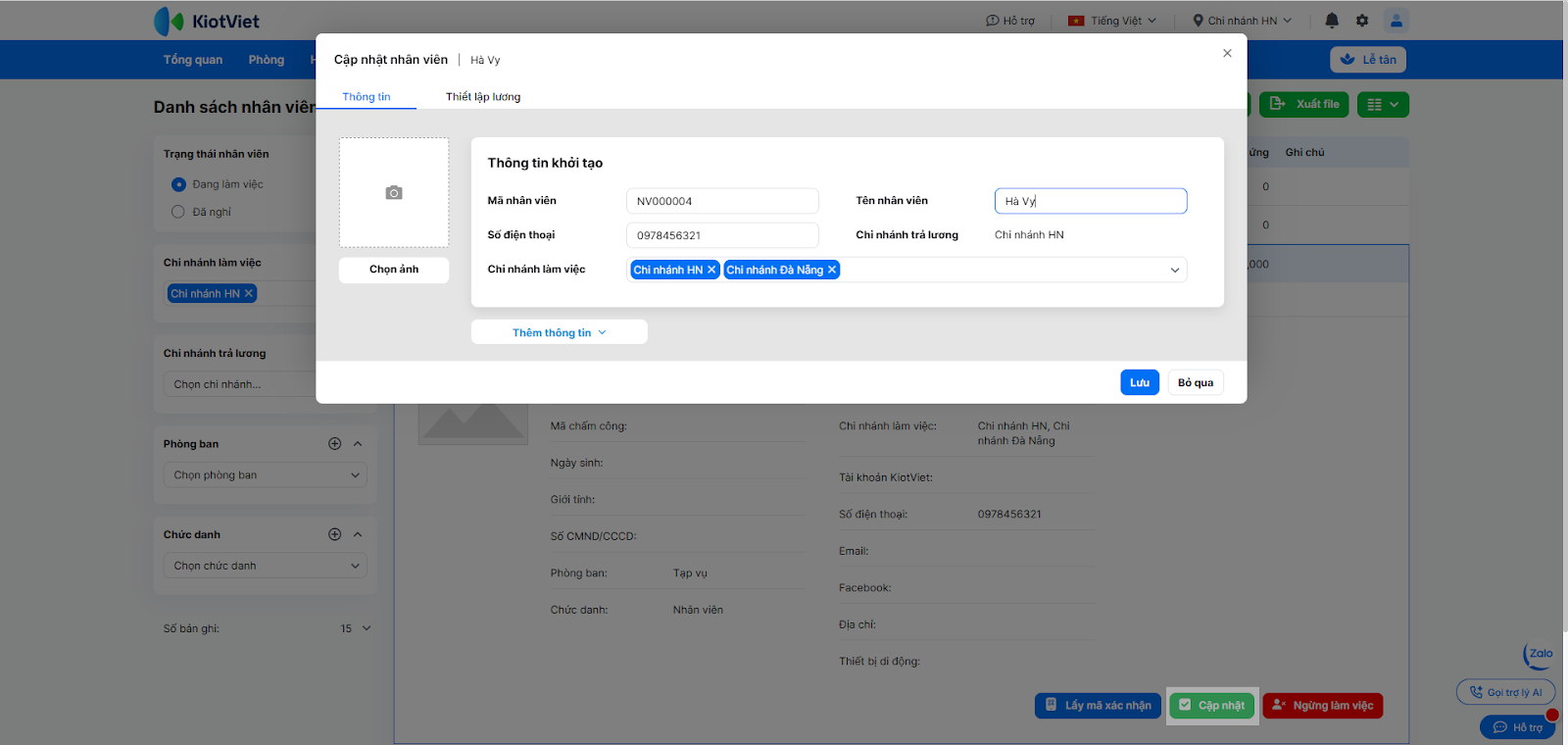
Task: Select the Đang làm việc radio button
Action: tap(178, 184)
